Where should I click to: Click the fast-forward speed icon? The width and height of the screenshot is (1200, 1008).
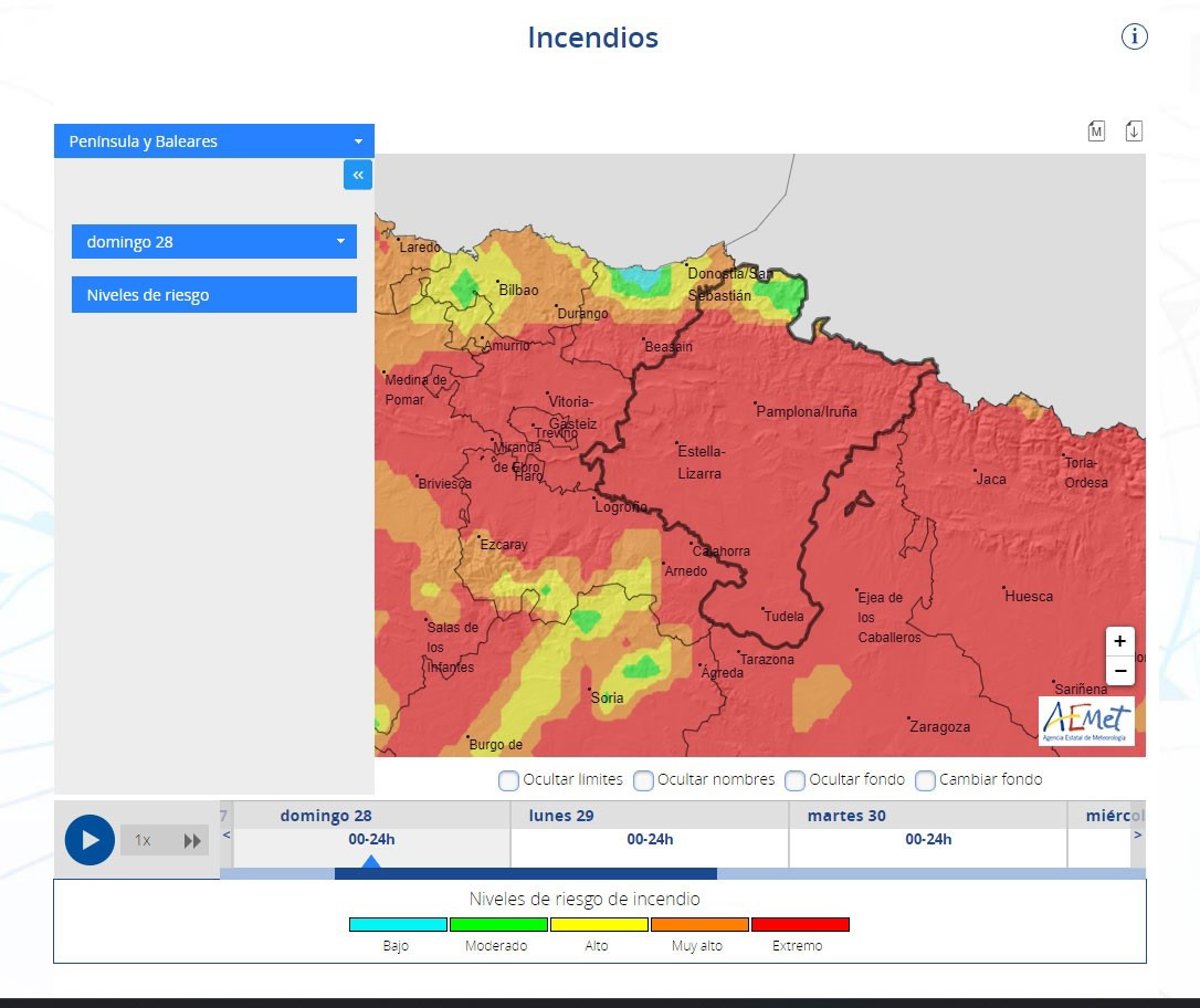tap(192, 840)
